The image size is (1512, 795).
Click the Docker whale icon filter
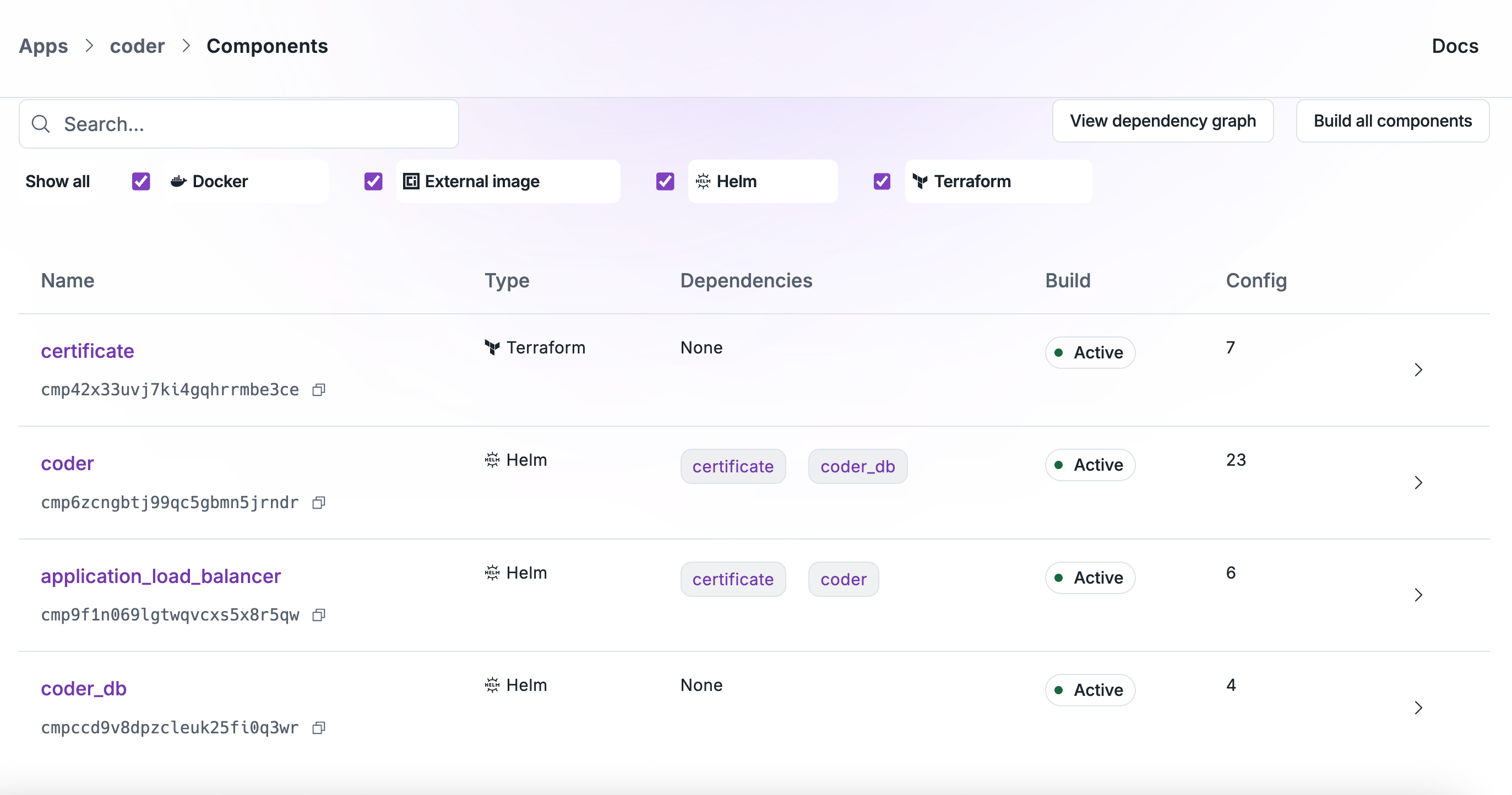click(178, 181)
